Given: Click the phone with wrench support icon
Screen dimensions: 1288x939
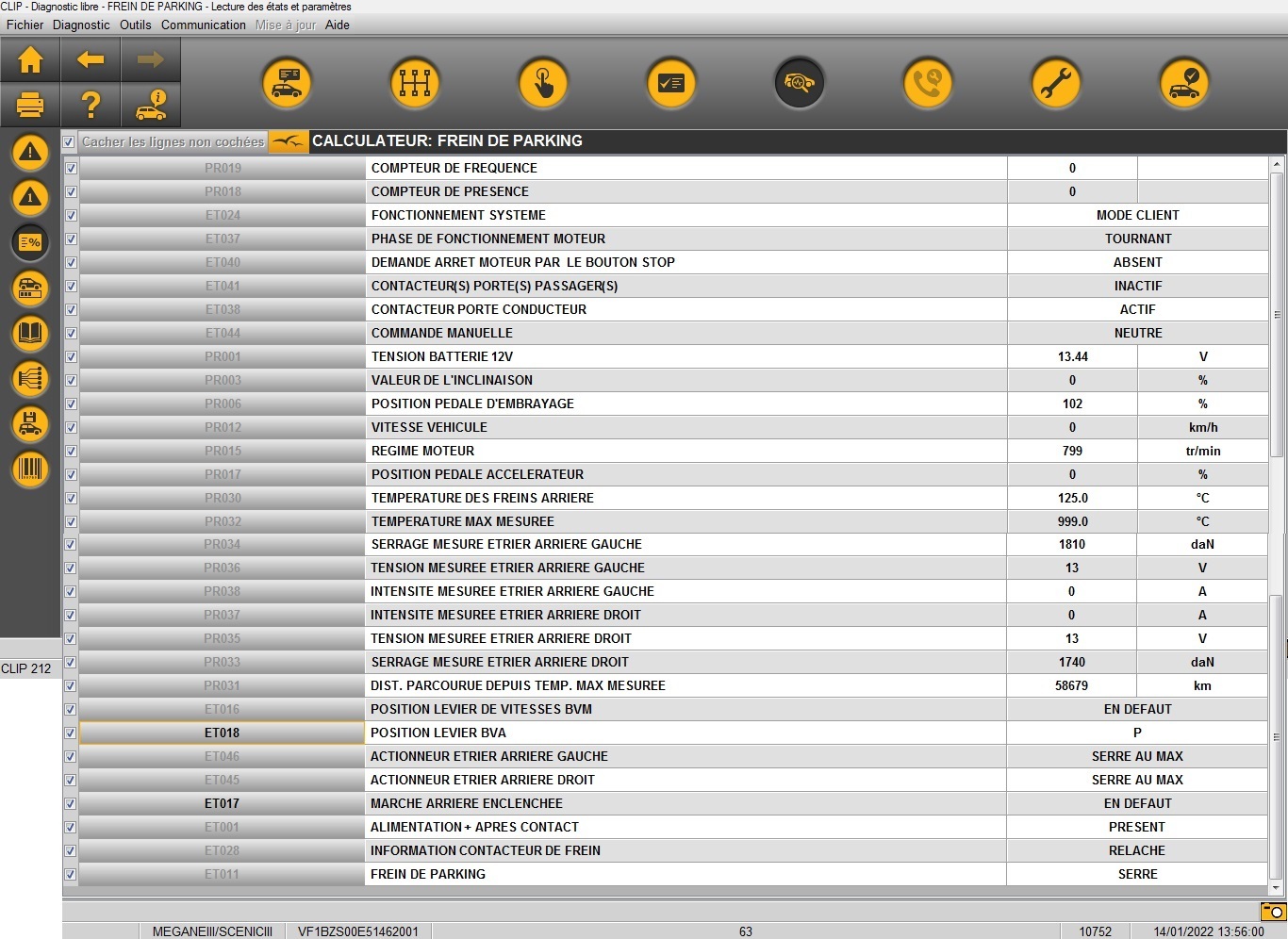Looking at the screenshot, I should [x=928, y=83].
